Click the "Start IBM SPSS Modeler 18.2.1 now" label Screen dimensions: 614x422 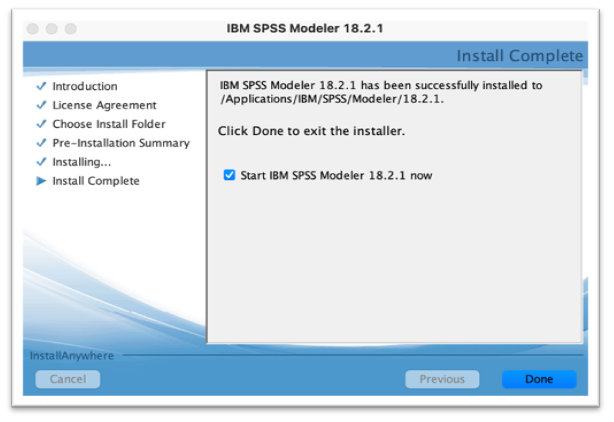click(336, 175)
